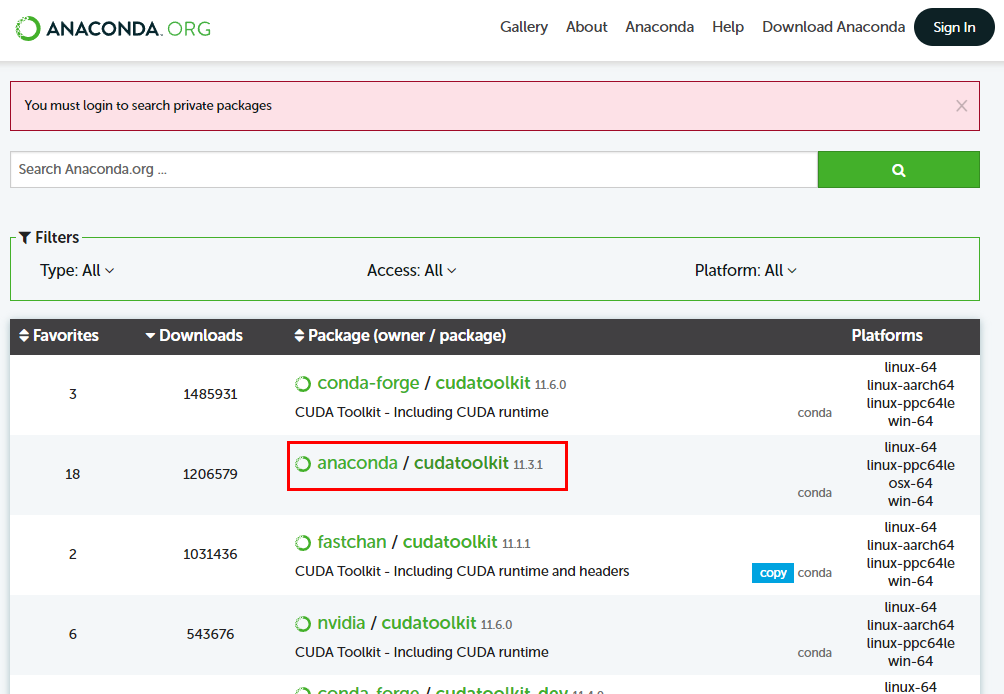Viewport: 1004px width, 694px height.
Task: Sort by the Package (owner / package) header
Action: (x=400, y=335)
